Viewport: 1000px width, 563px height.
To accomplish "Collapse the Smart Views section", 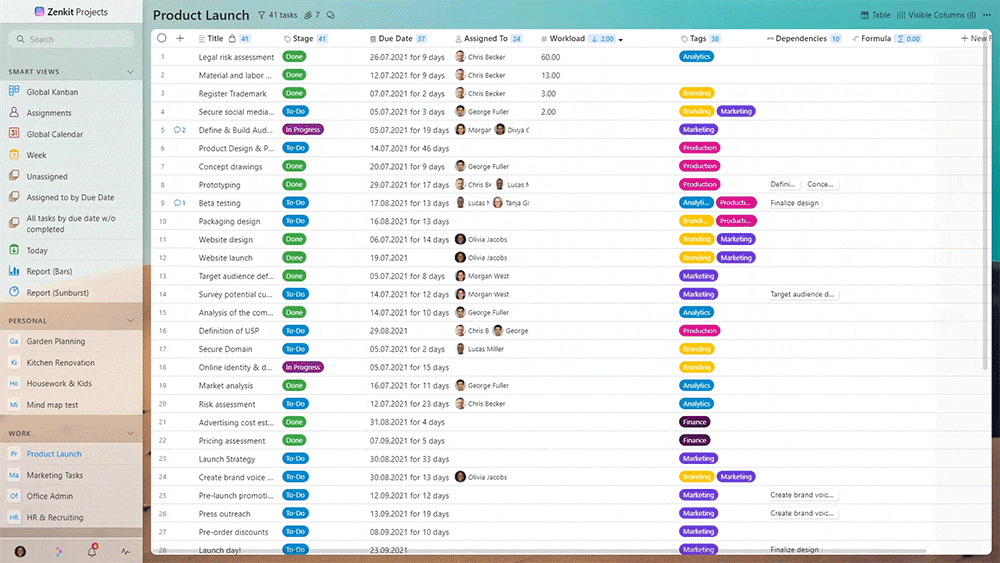I will tap(130, 72).
